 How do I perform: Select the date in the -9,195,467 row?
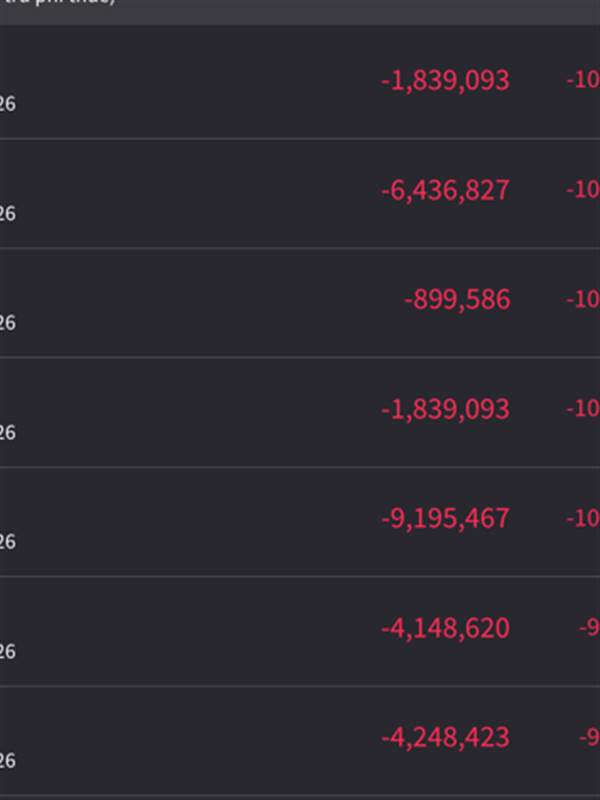pos(7,542)
